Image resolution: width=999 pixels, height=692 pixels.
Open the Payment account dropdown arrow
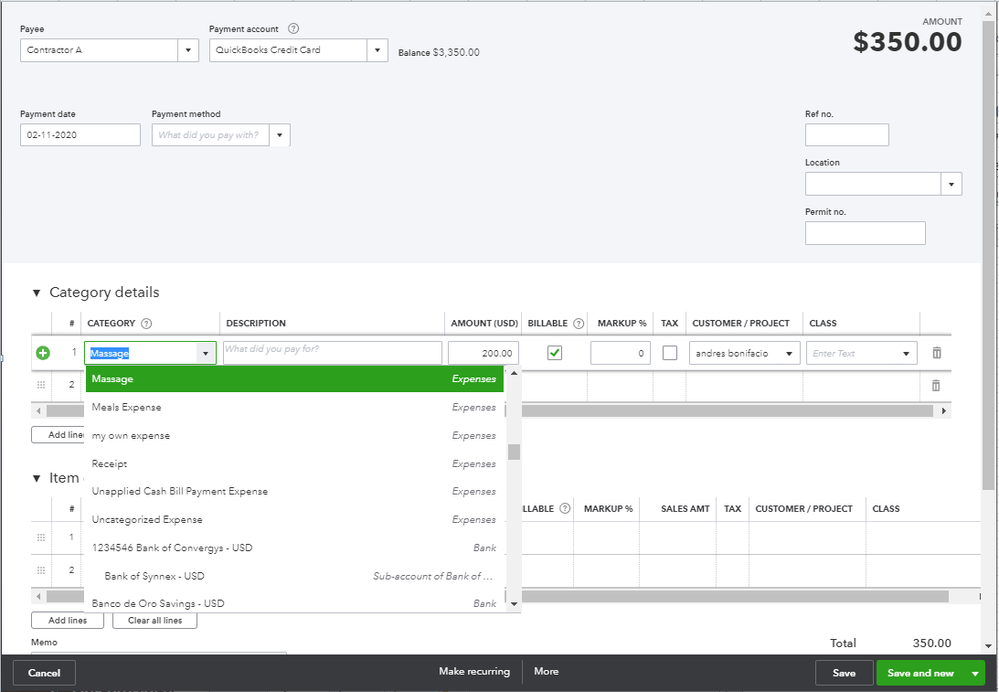377,50
